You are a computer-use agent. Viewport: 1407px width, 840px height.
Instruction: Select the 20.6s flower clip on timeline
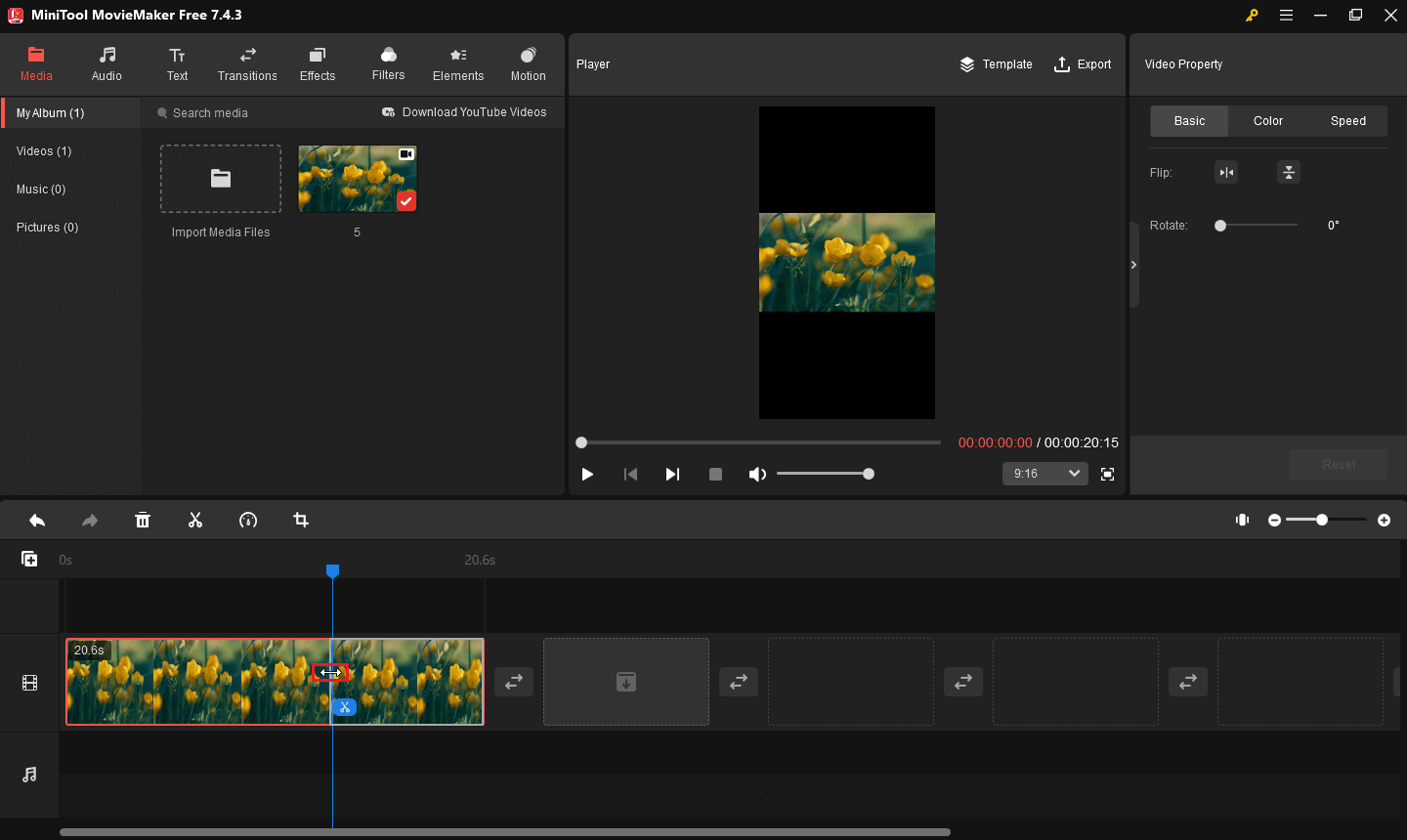275,682
